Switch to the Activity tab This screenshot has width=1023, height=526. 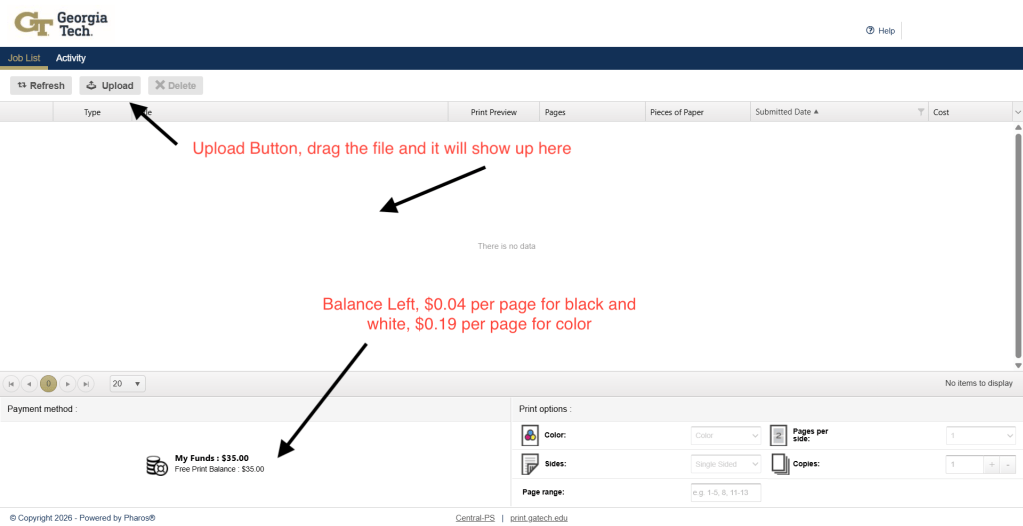tap(70, 58)
